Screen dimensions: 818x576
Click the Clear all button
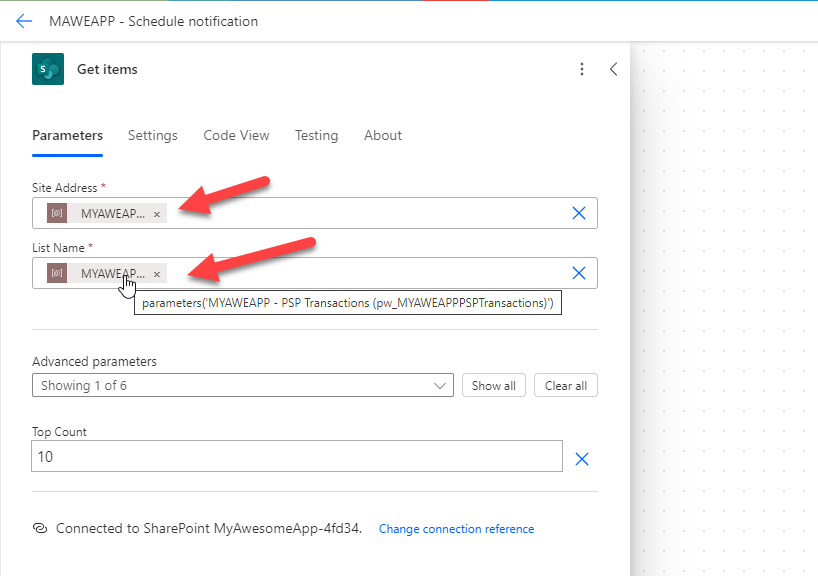566,385
